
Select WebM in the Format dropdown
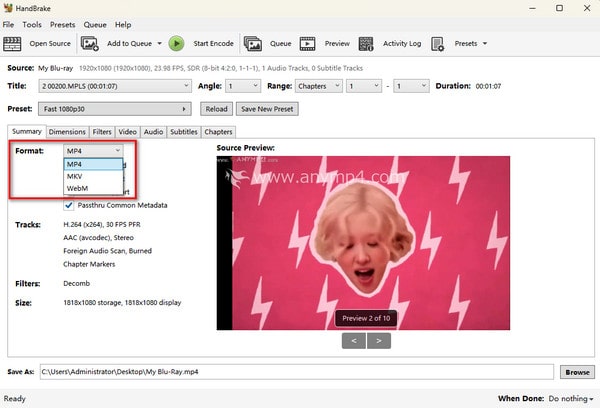(x=77, y=188)
